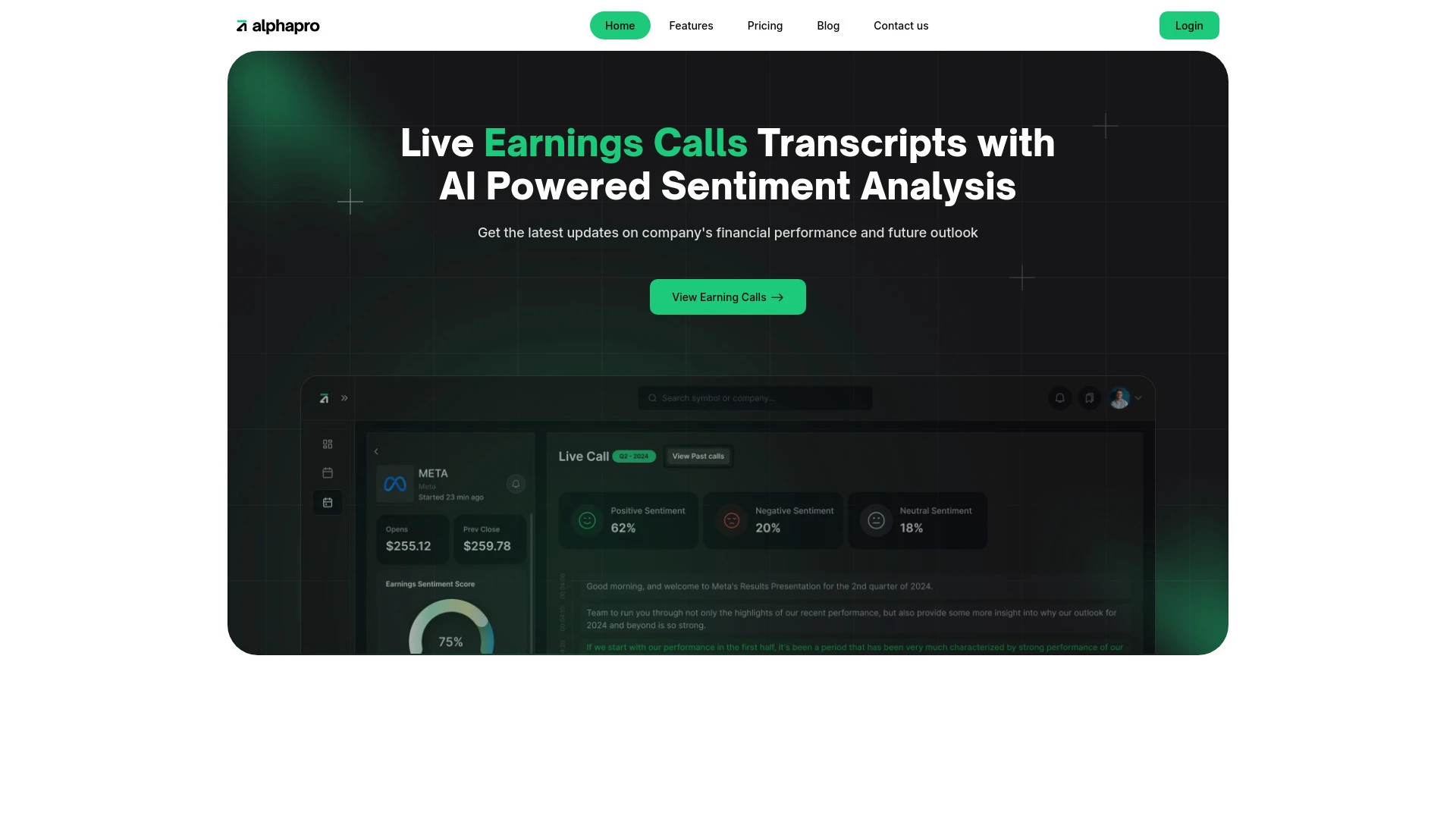This screenshot has width=1456, height=819.
Task: Click the dashboard/grid icon in sidebar
Action: tap(327, 444)
